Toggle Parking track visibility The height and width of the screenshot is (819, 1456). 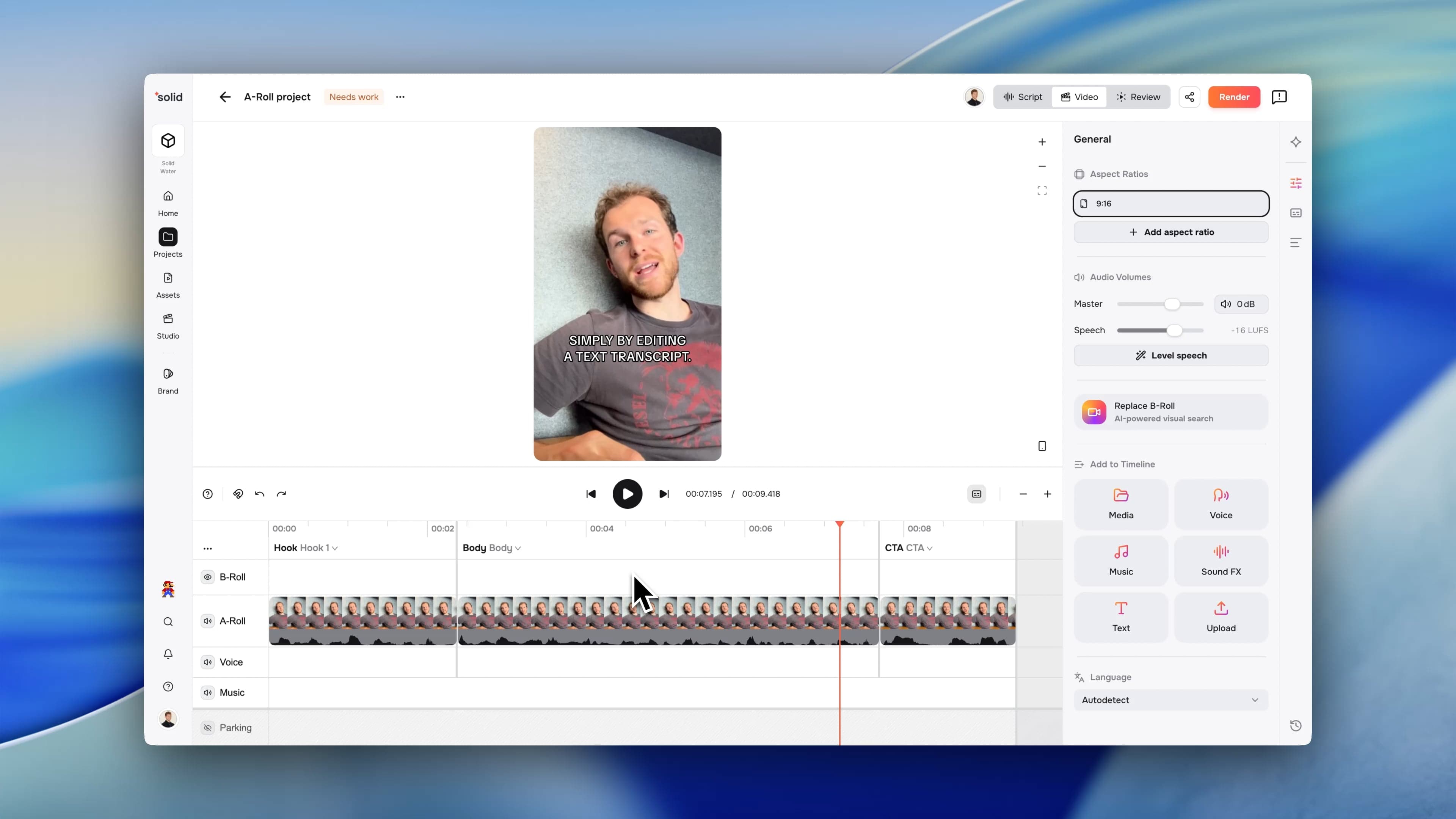pos(207,728)
